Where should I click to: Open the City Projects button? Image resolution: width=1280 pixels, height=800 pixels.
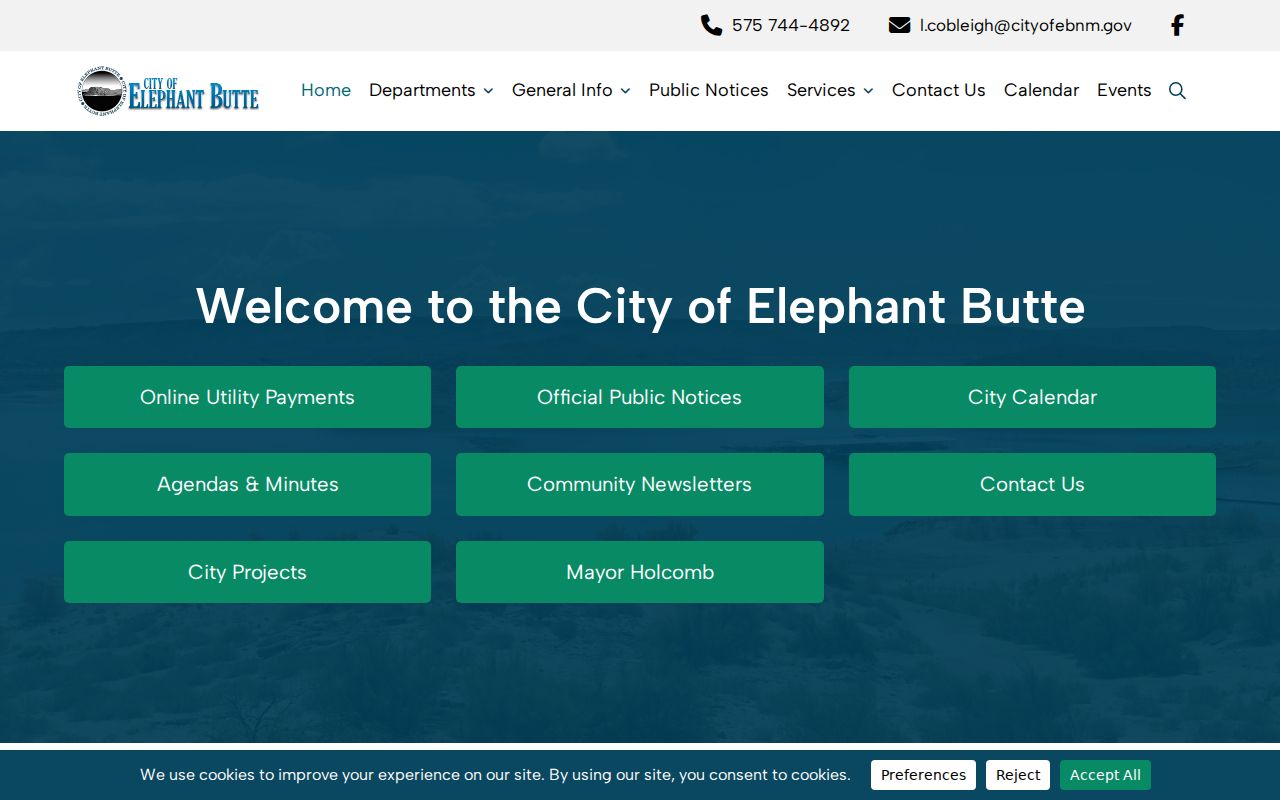pos(247,572)
